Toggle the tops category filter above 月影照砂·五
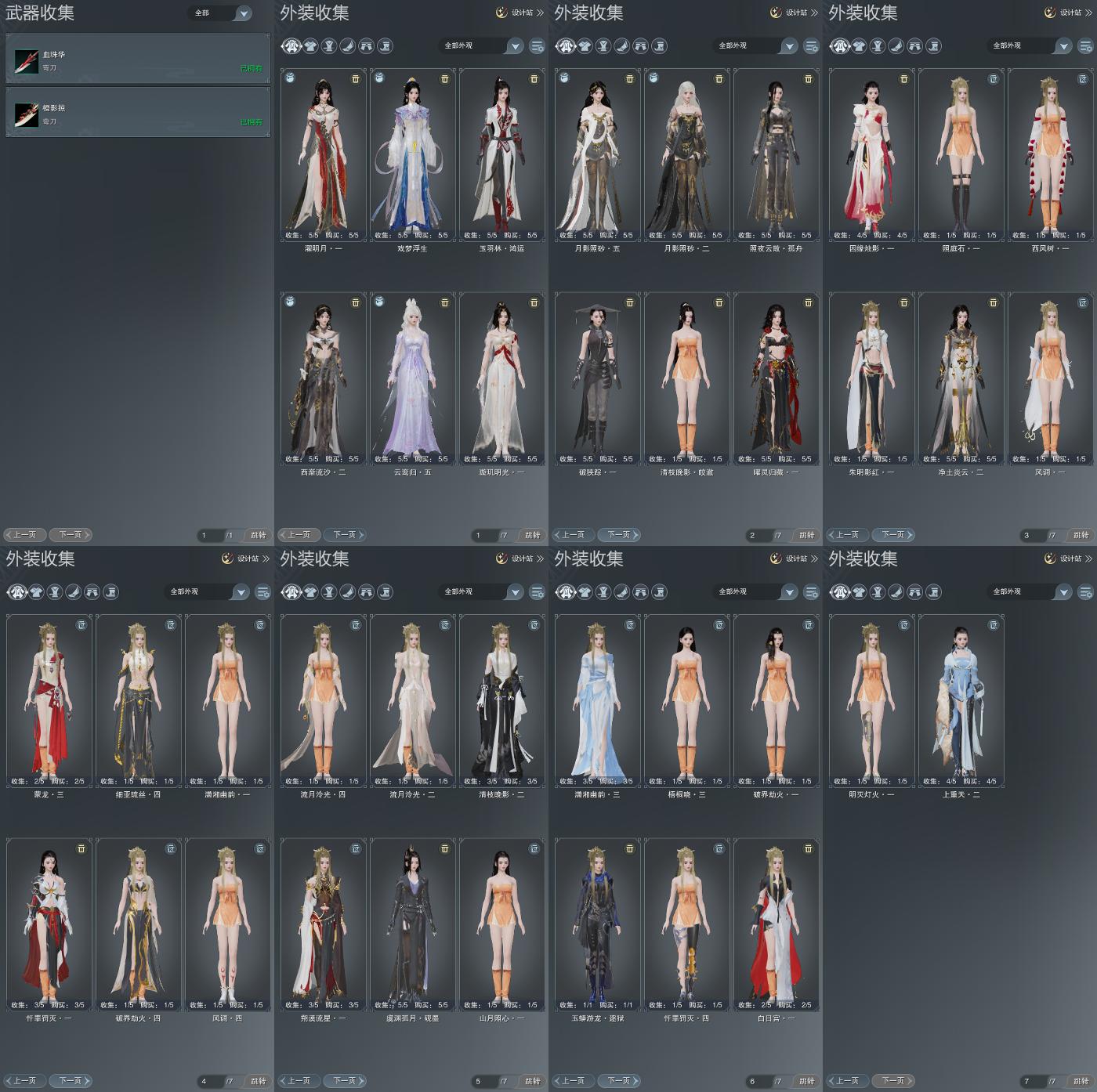The width and height of the screenshot is (1097, 1092). (x=585, y=46)
